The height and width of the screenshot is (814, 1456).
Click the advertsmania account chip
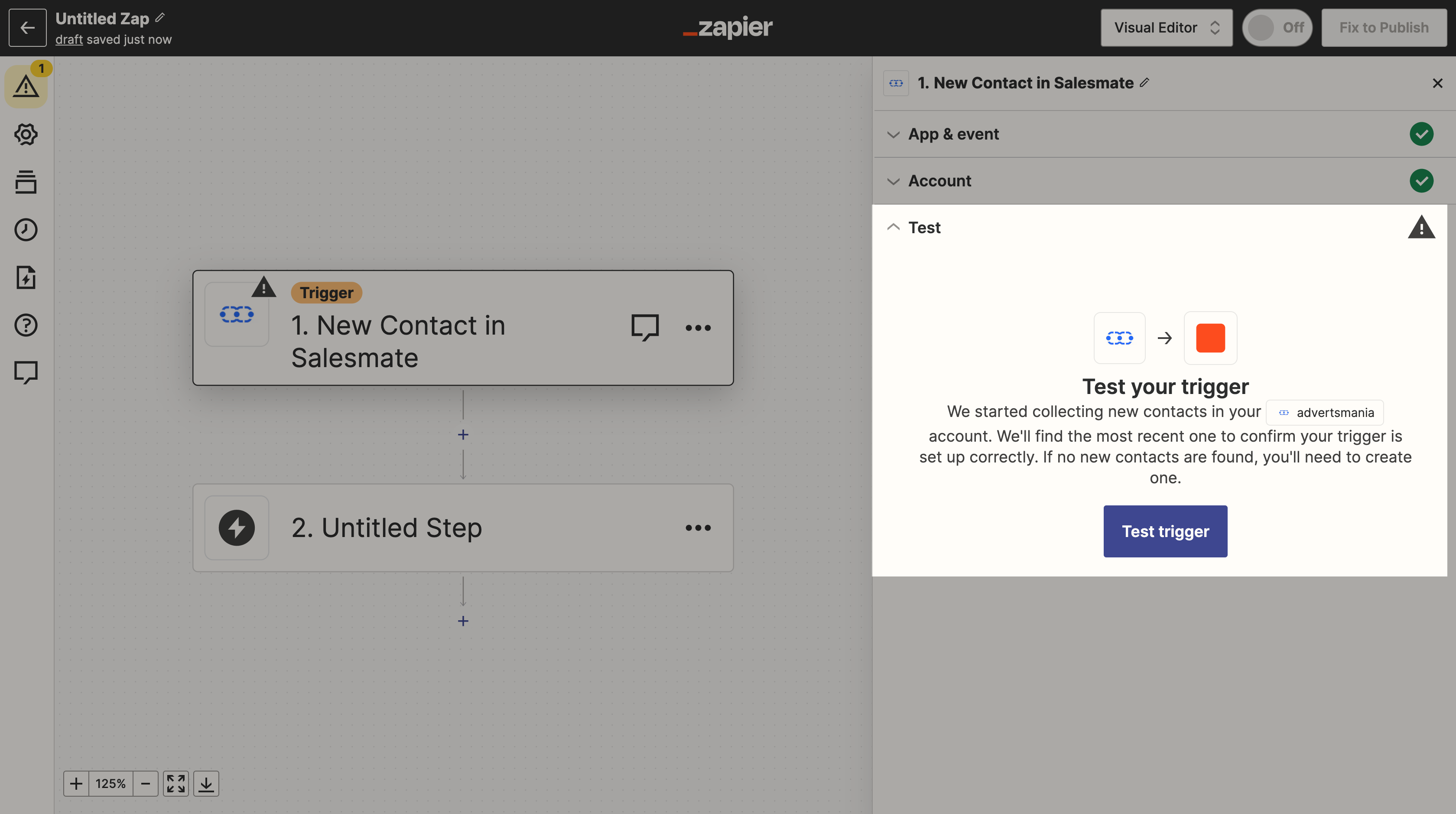1325,413
